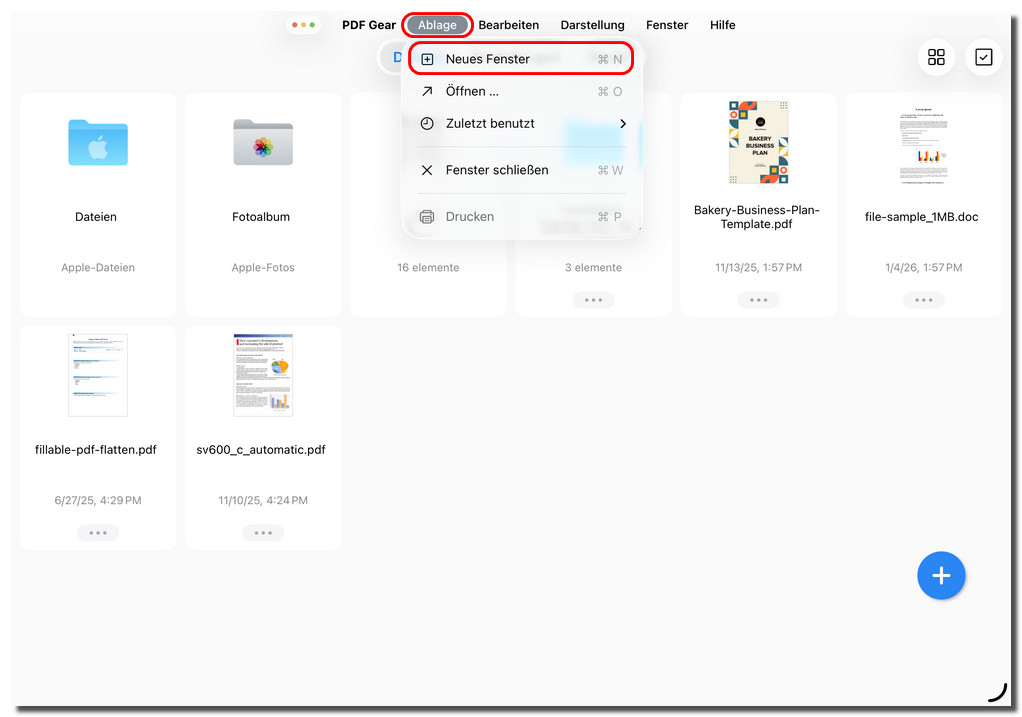This screenshot has width=1022, height=717.
Task: Open options for fillable-pdf-flatten.pdf
Action: pos(98,532)
